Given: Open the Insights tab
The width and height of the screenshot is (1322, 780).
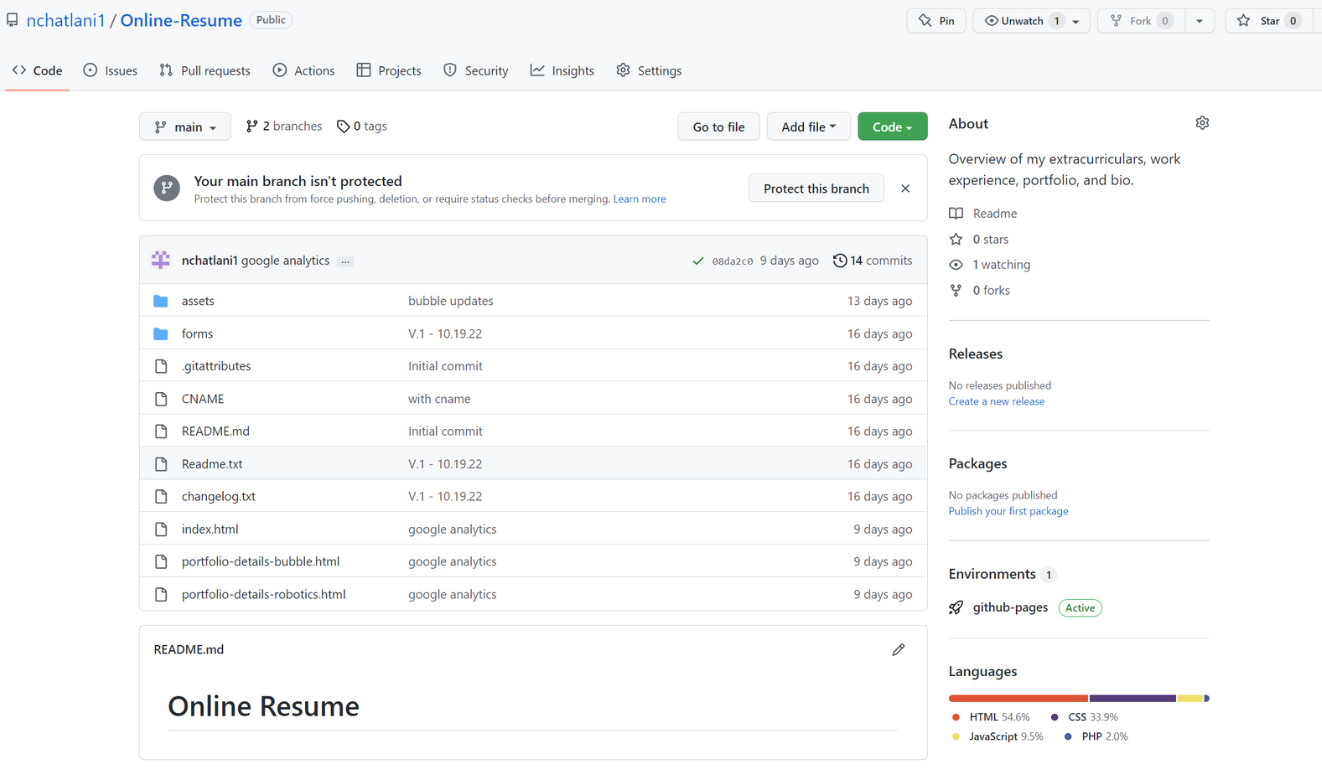Looking at the screenshot, I should point(562,71).
